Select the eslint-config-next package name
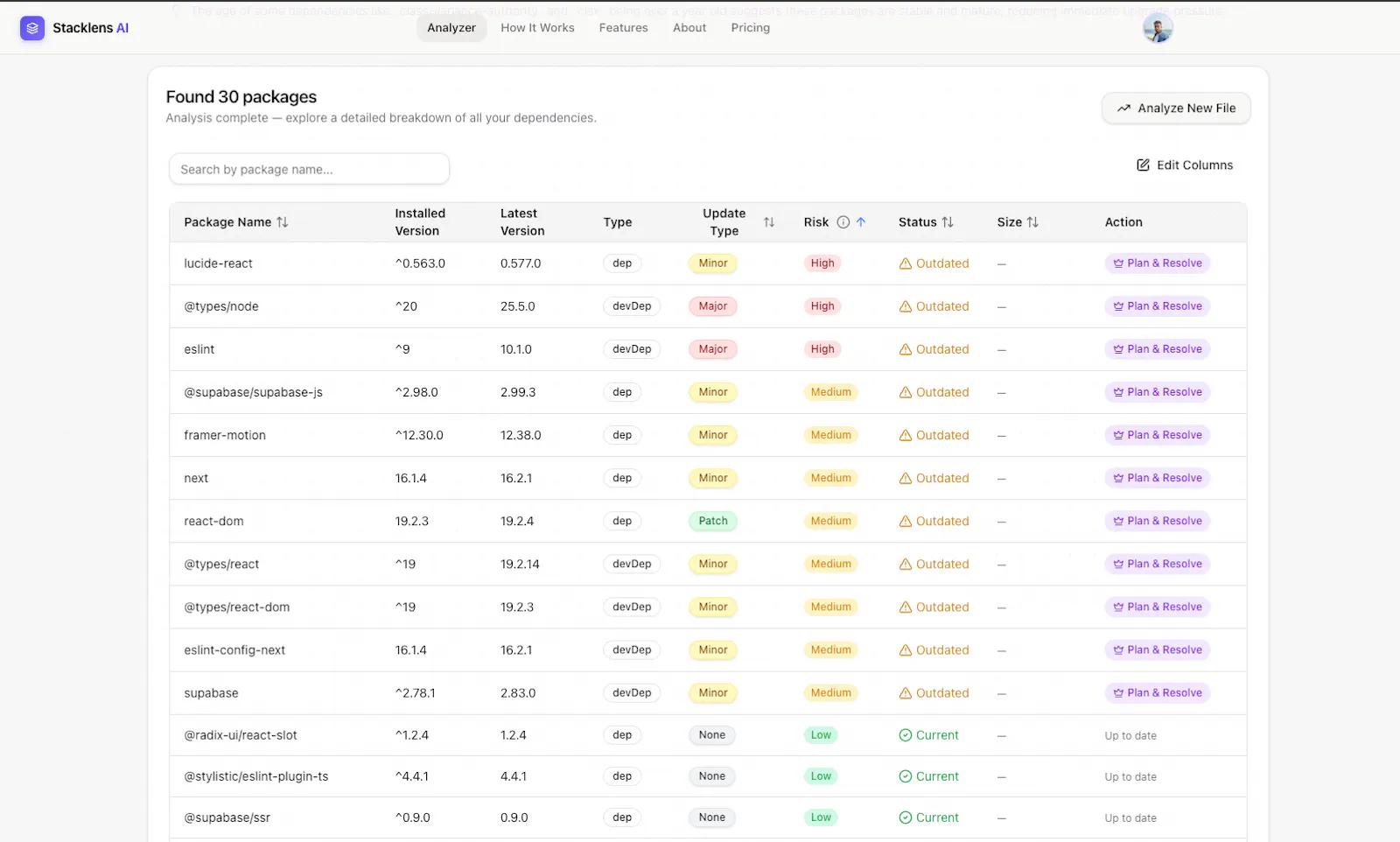The width and height of the screenshot is (1400, 842). tap(234, 650)
